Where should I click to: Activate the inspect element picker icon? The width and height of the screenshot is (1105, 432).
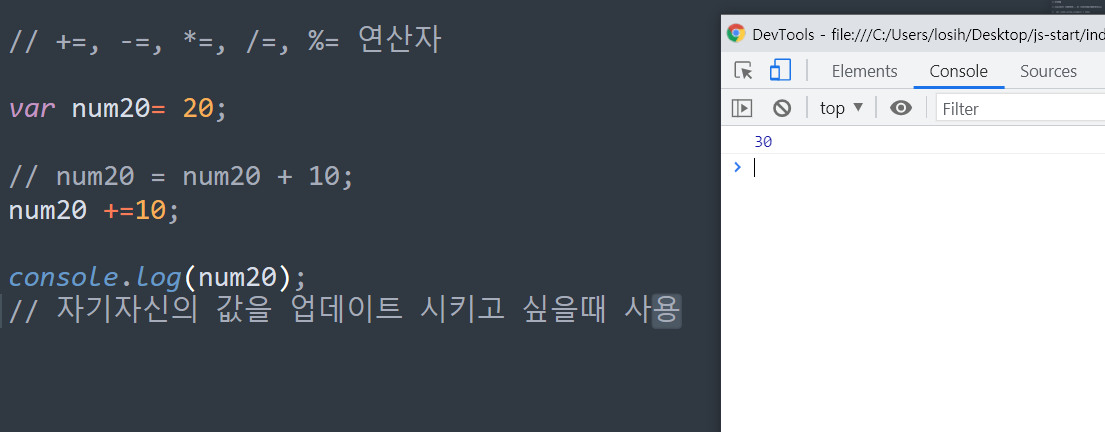[743, 70]
